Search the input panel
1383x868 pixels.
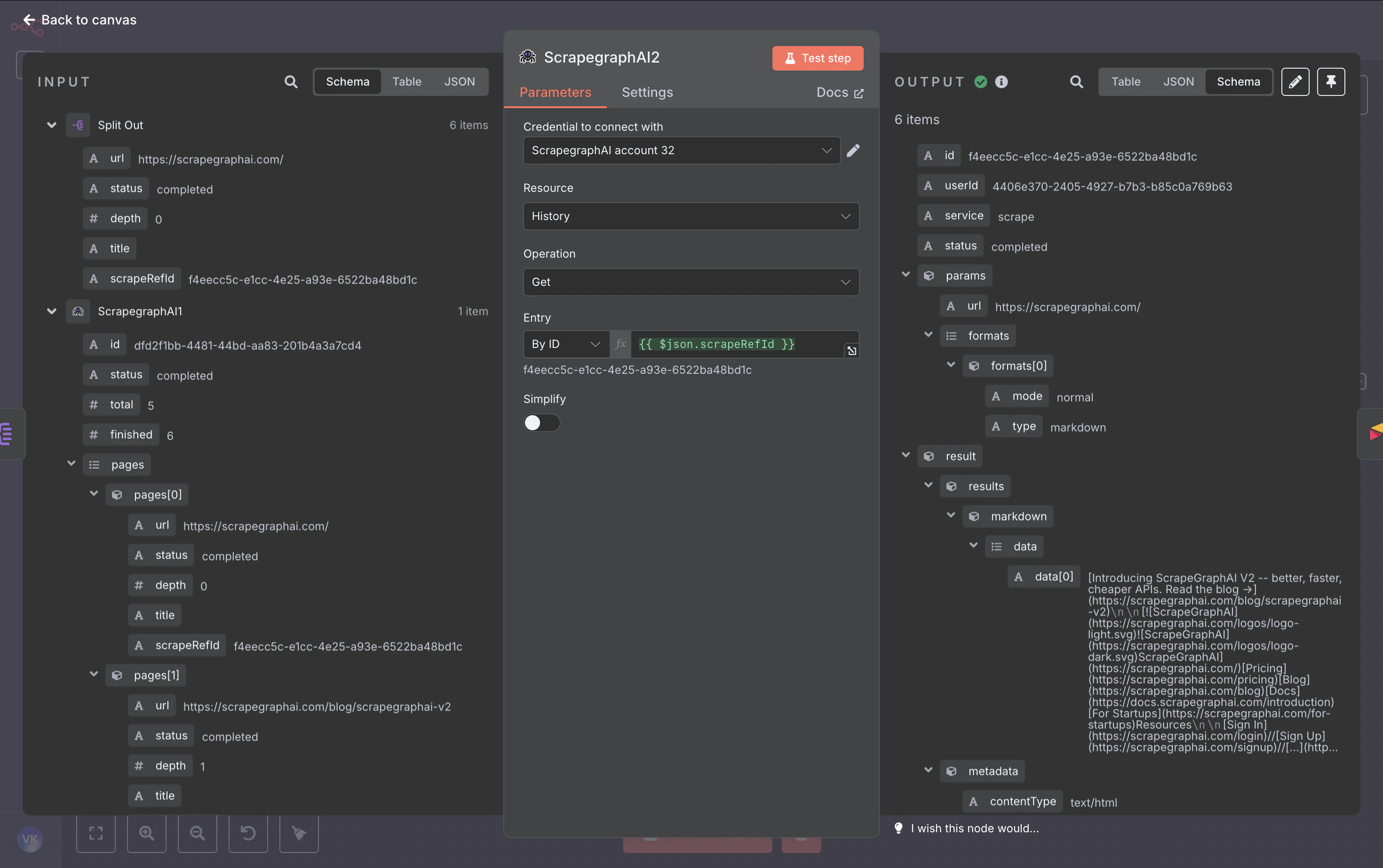click(291, 81)
